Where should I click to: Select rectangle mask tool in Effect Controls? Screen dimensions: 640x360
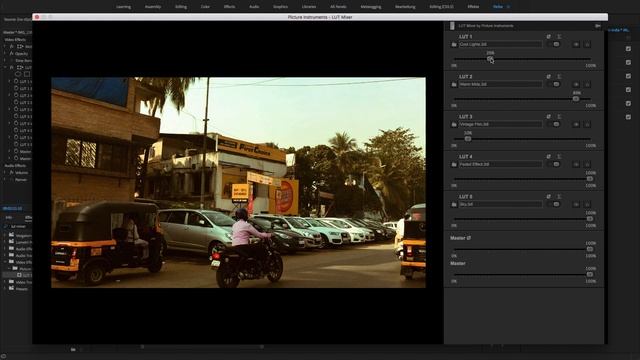click(27, 74)
